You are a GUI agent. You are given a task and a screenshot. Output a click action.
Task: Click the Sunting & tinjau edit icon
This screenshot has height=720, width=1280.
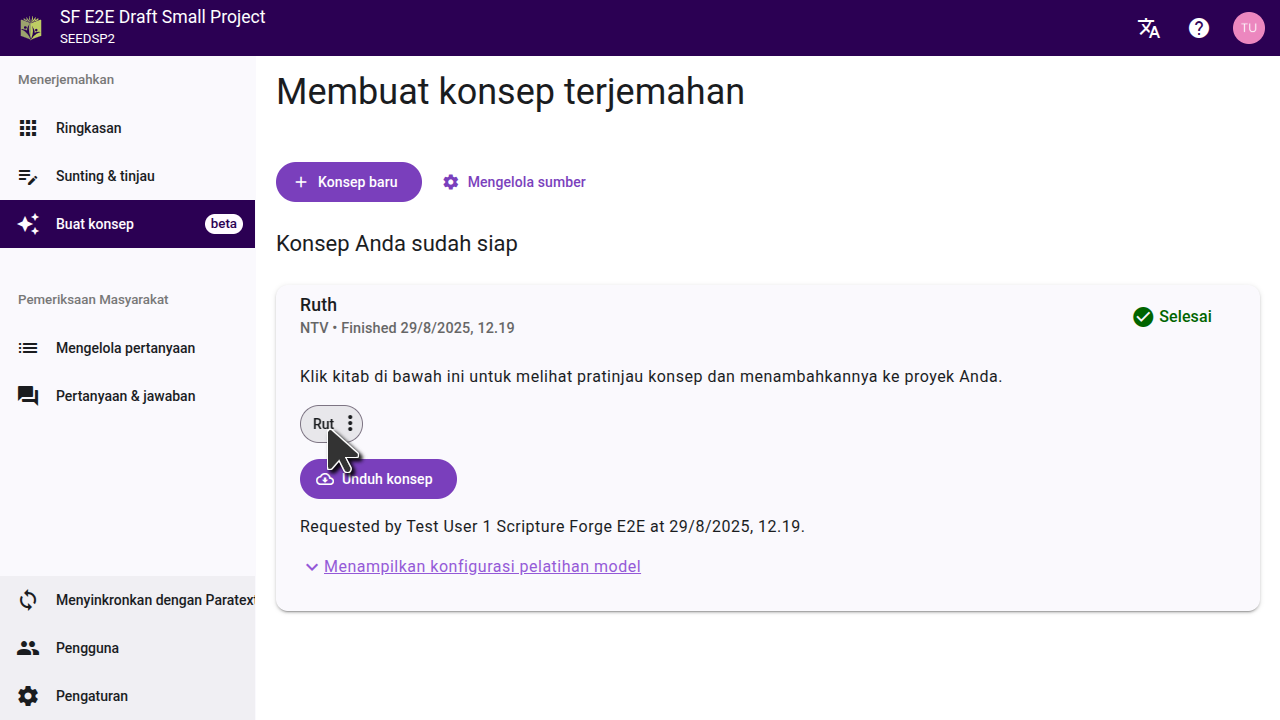tap(28, 176)
